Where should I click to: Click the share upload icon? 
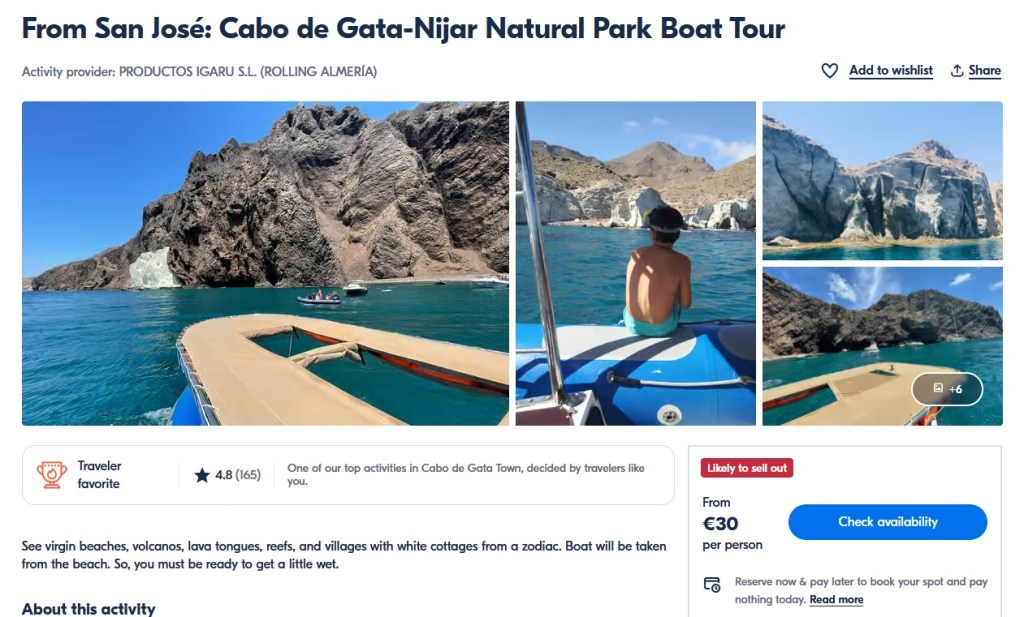point(957,71)
